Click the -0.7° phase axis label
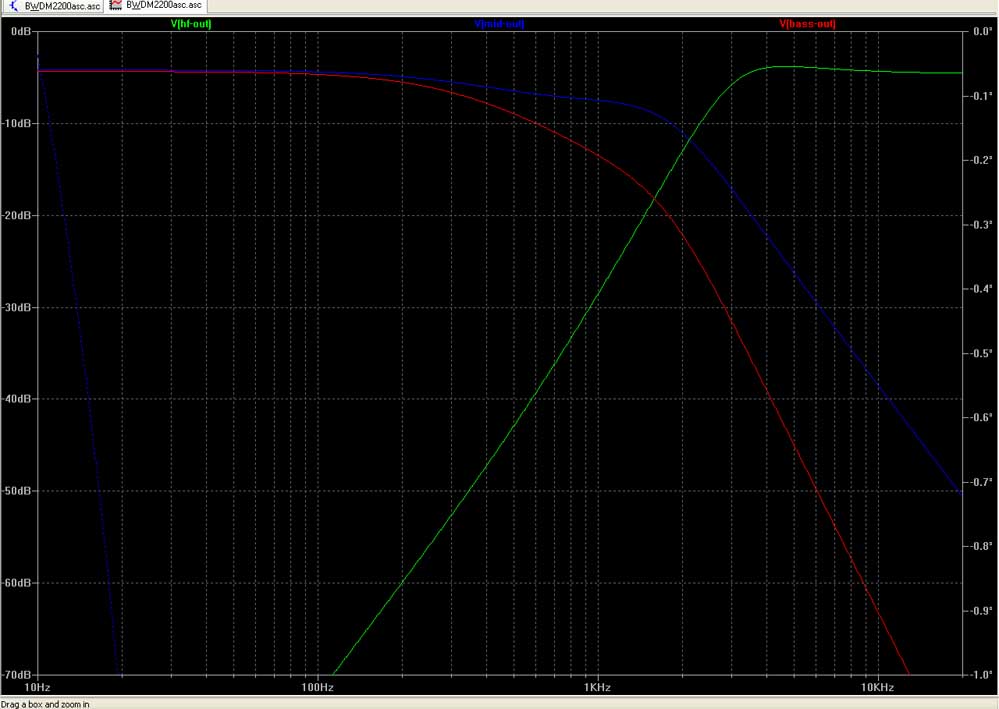 980,482
